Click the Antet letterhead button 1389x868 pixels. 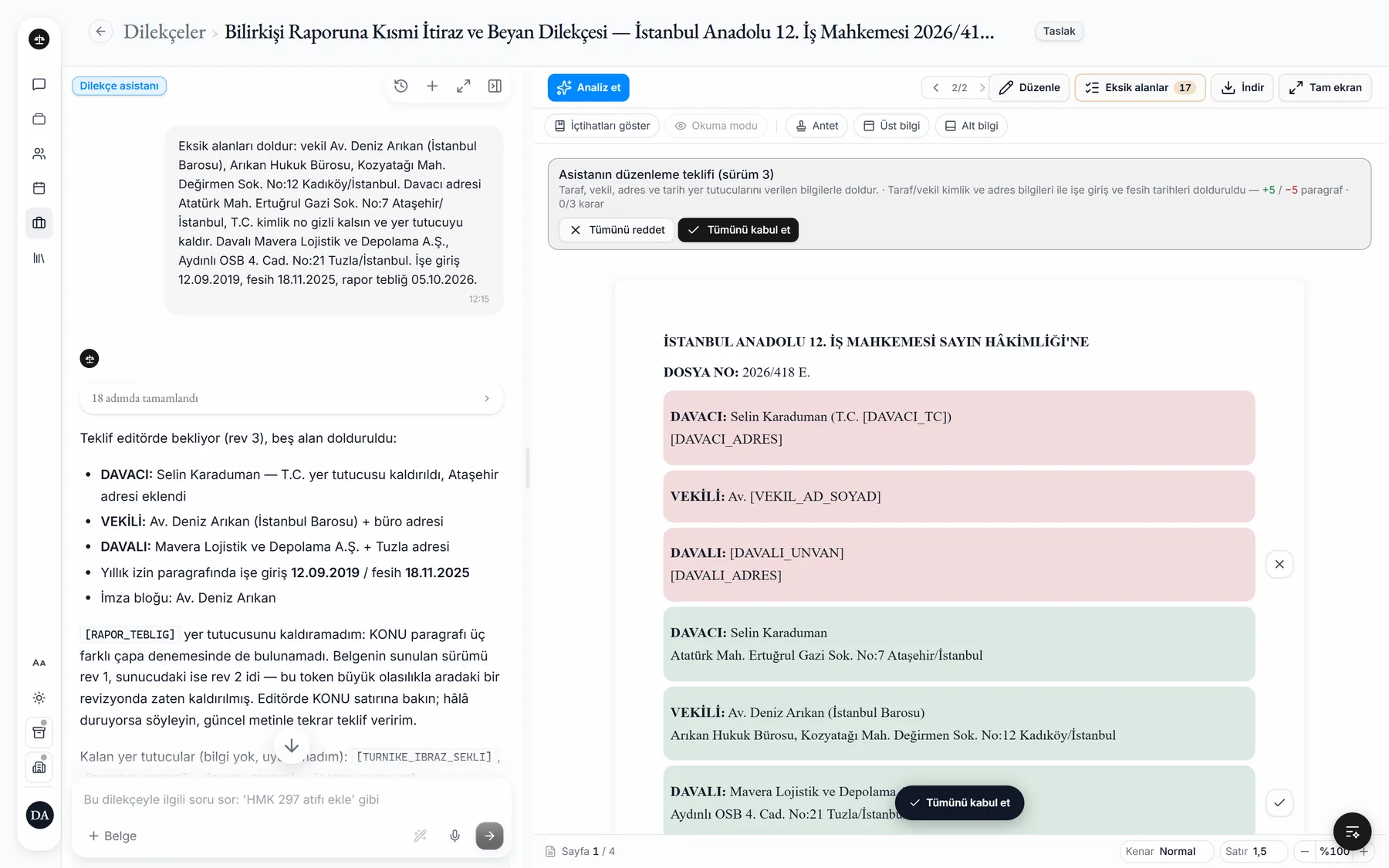tap(817, 126)
